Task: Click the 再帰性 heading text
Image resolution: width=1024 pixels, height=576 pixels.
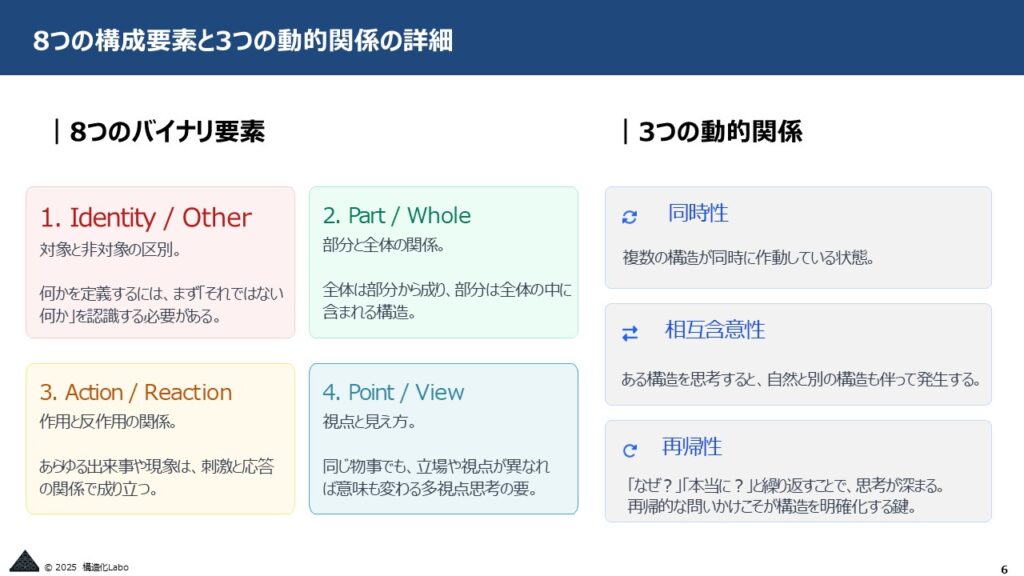Action: pos(692,447)
